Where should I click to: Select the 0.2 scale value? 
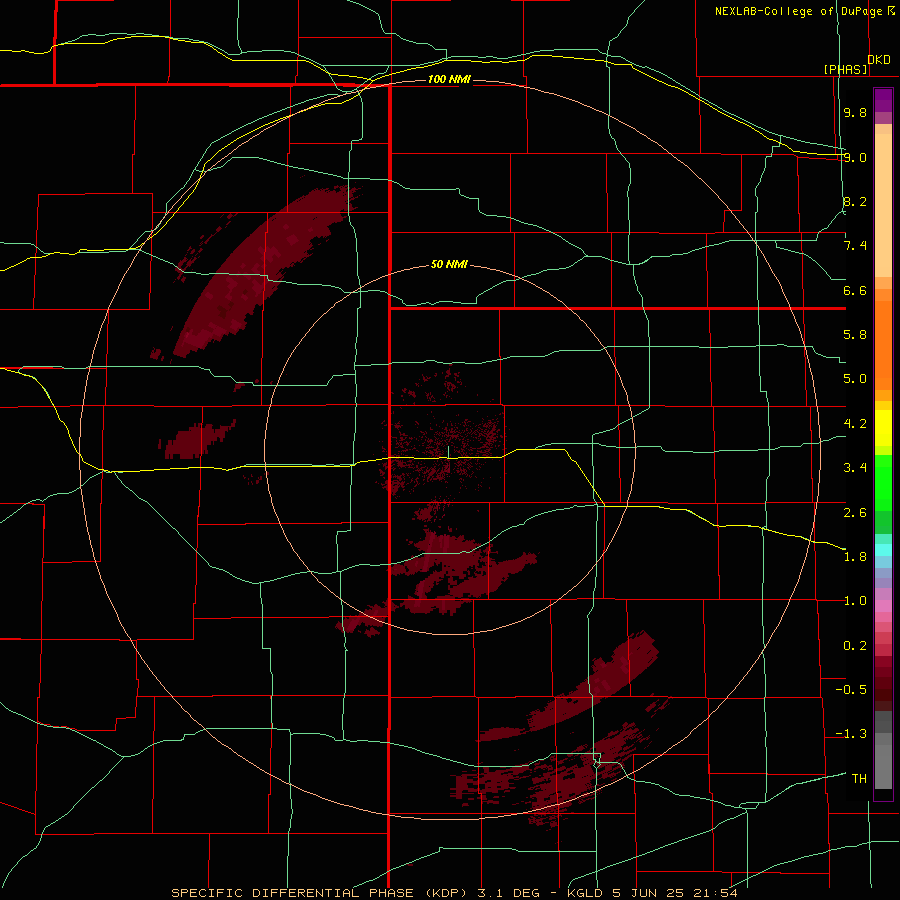coord(855,646)
